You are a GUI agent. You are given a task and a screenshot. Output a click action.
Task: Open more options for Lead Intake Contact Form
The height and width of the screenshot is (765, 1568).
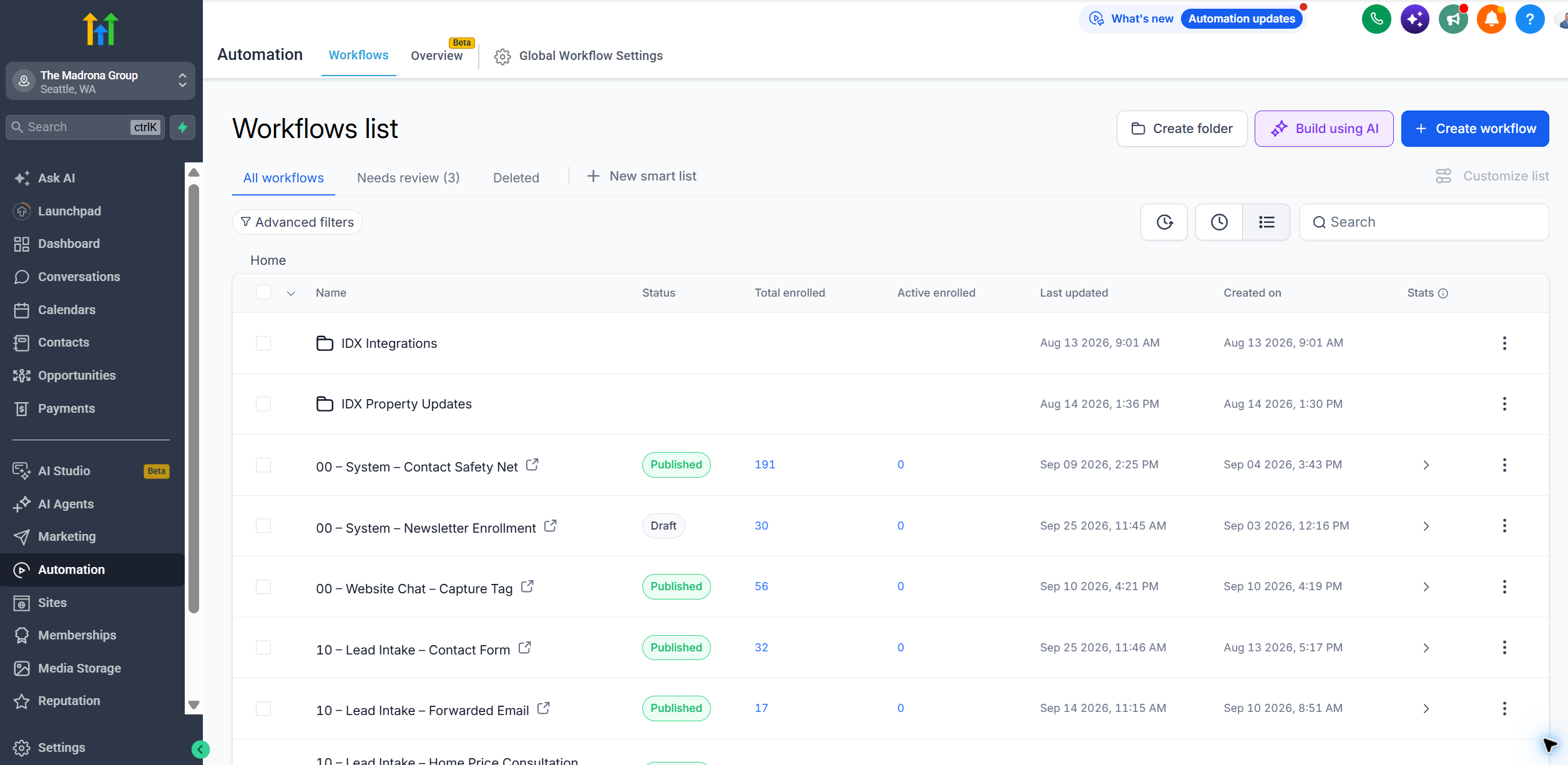[1504, 648]
